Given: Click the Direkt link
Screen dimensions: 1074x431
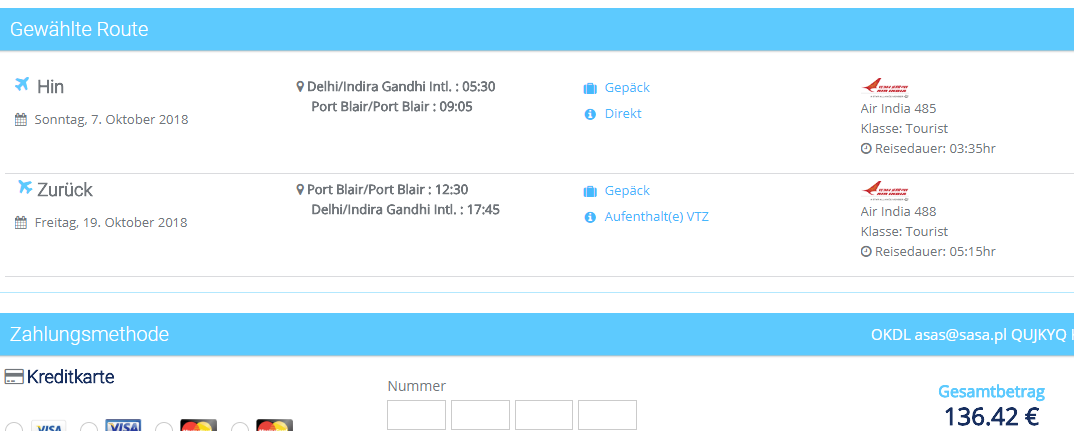Looking at the screenshot, I should tap(623, 114).
